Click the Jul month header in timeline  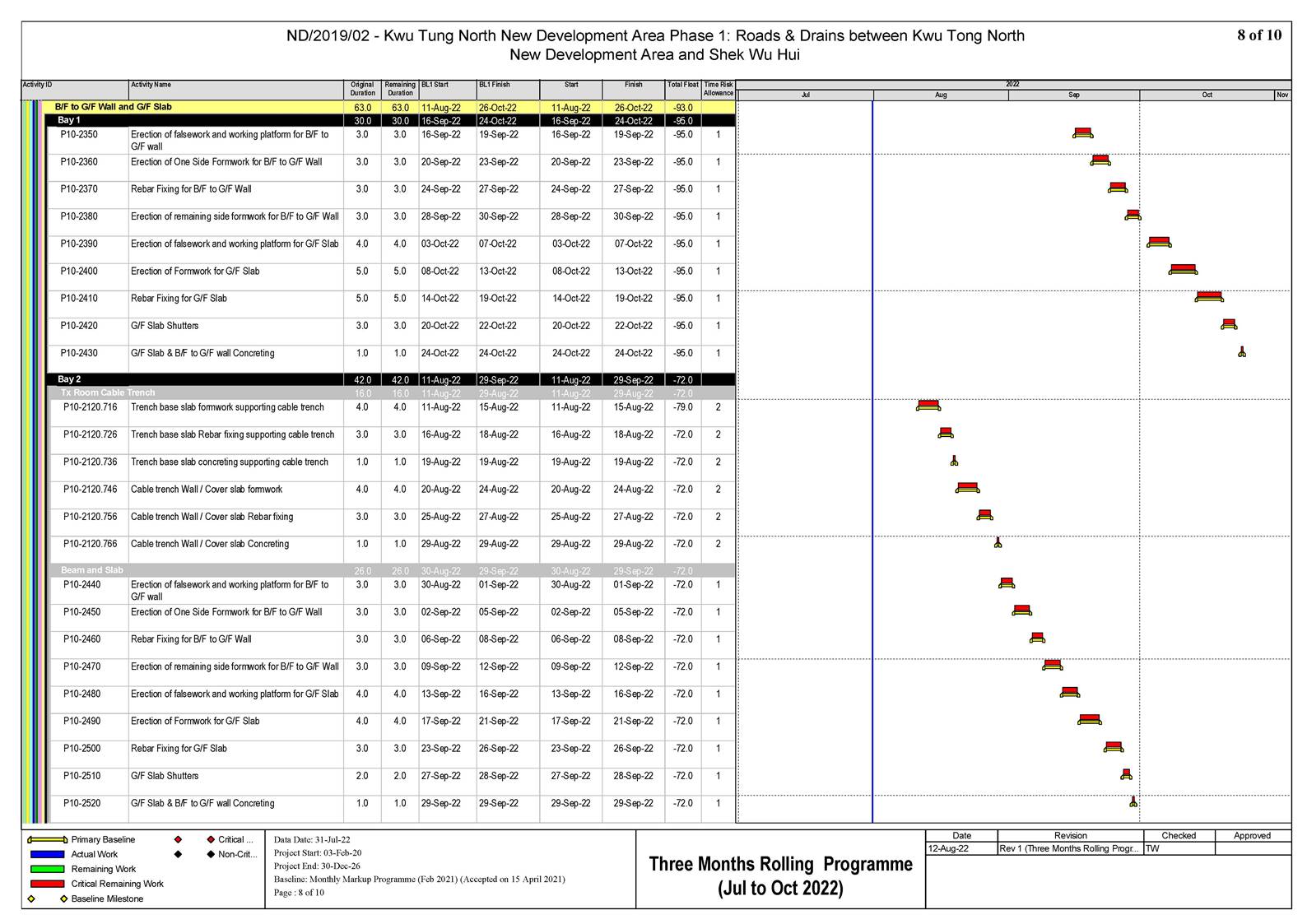(x=806, y=95)
